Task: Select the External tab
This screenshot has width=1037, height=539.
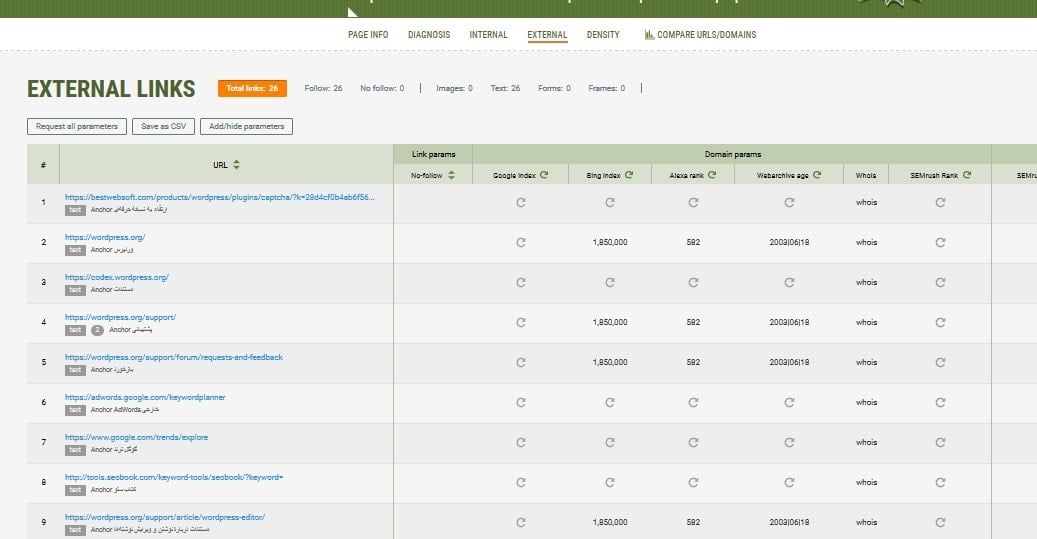Action: point(547,34)
